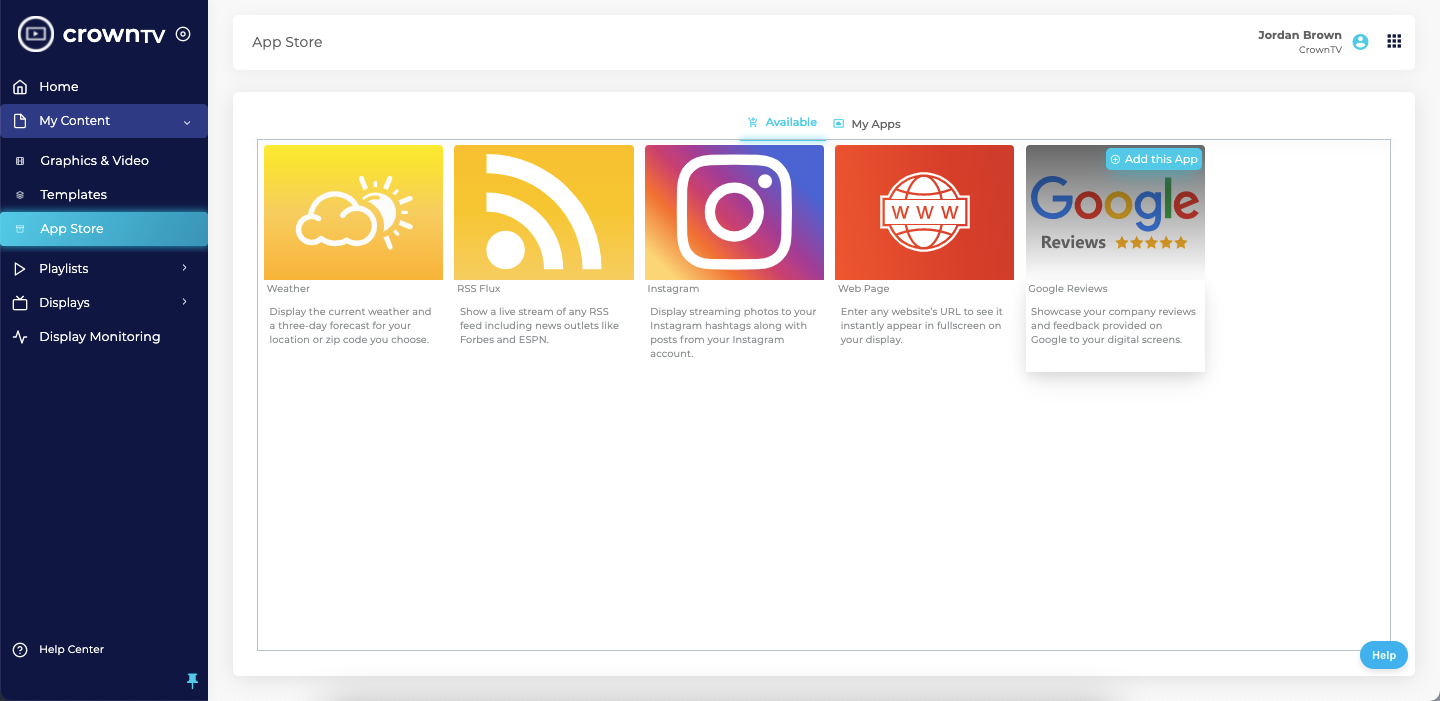Select the Instagram app thumbnail

click(734, 212)
